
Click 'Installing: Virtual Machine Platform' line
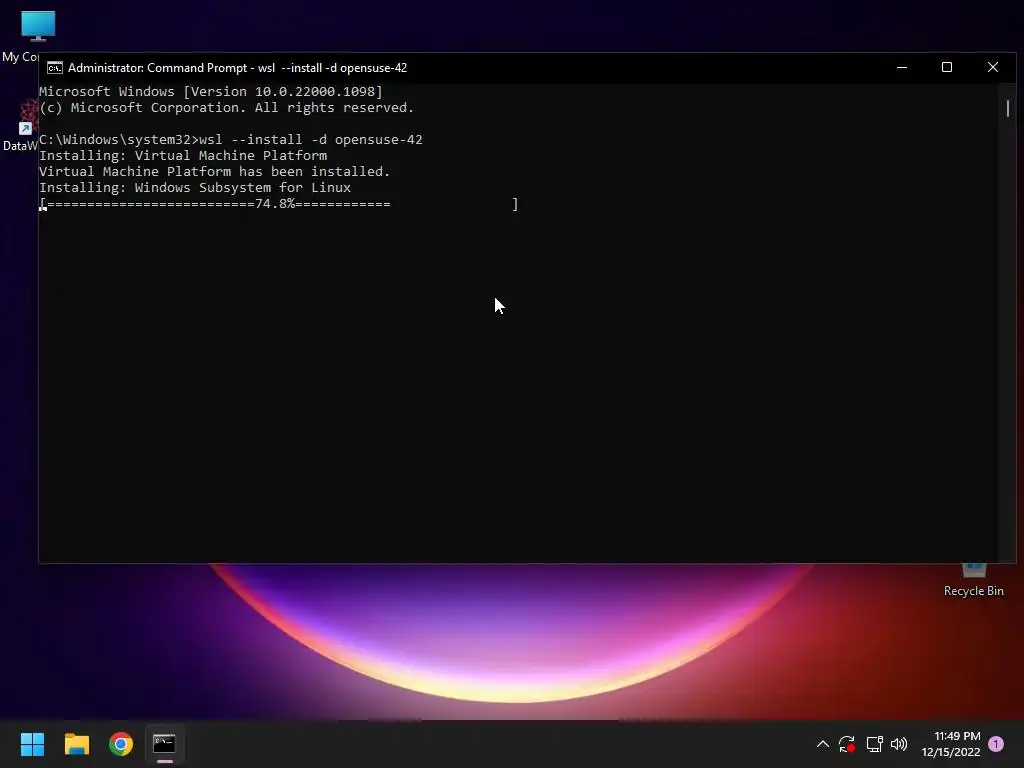click(x=183, y=155)
